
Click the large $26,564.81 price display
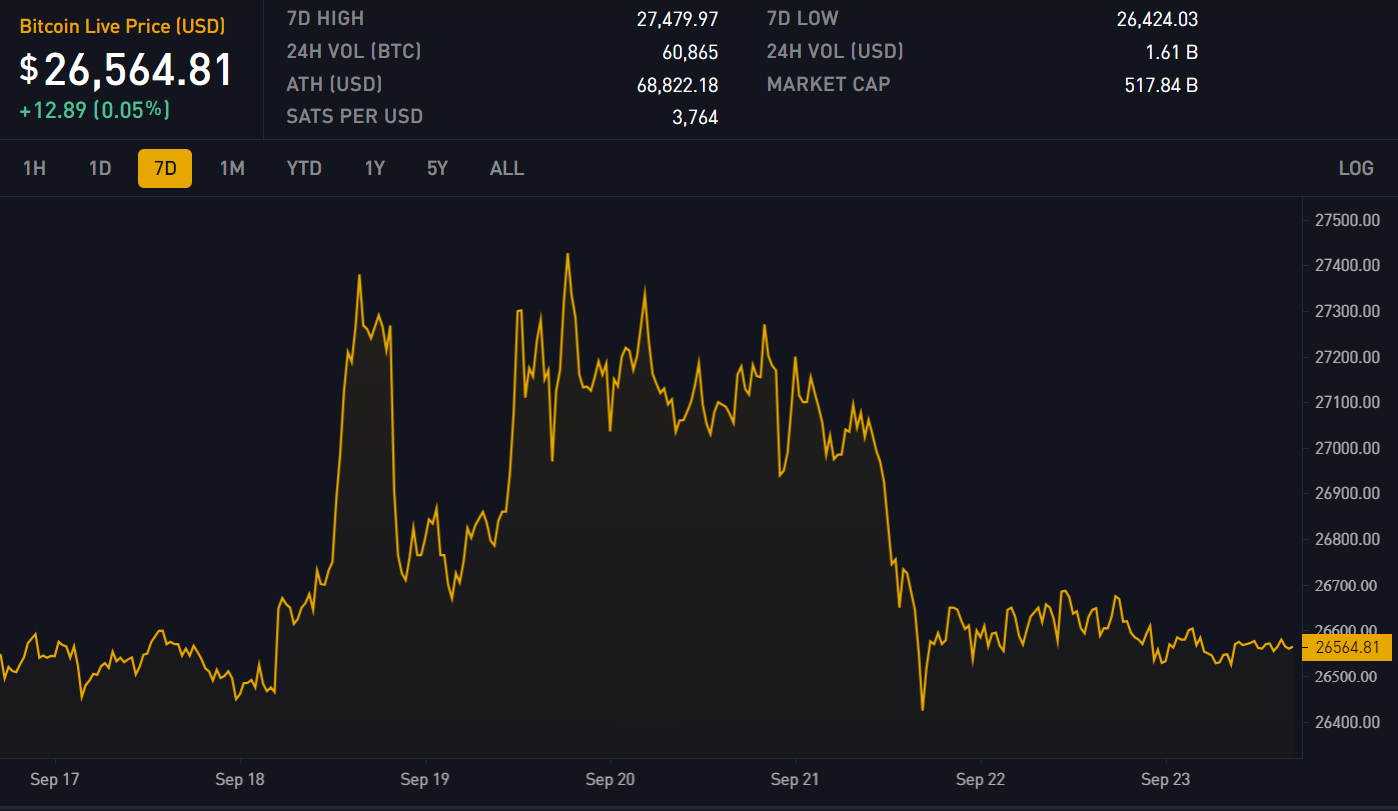click(127, 70)
